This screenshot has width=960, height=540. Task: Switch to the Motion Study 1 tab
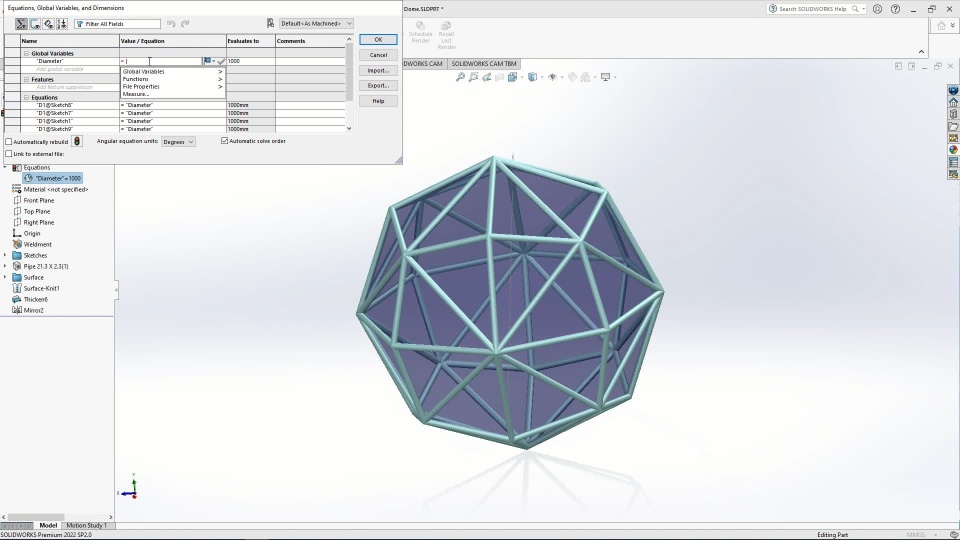86,525
